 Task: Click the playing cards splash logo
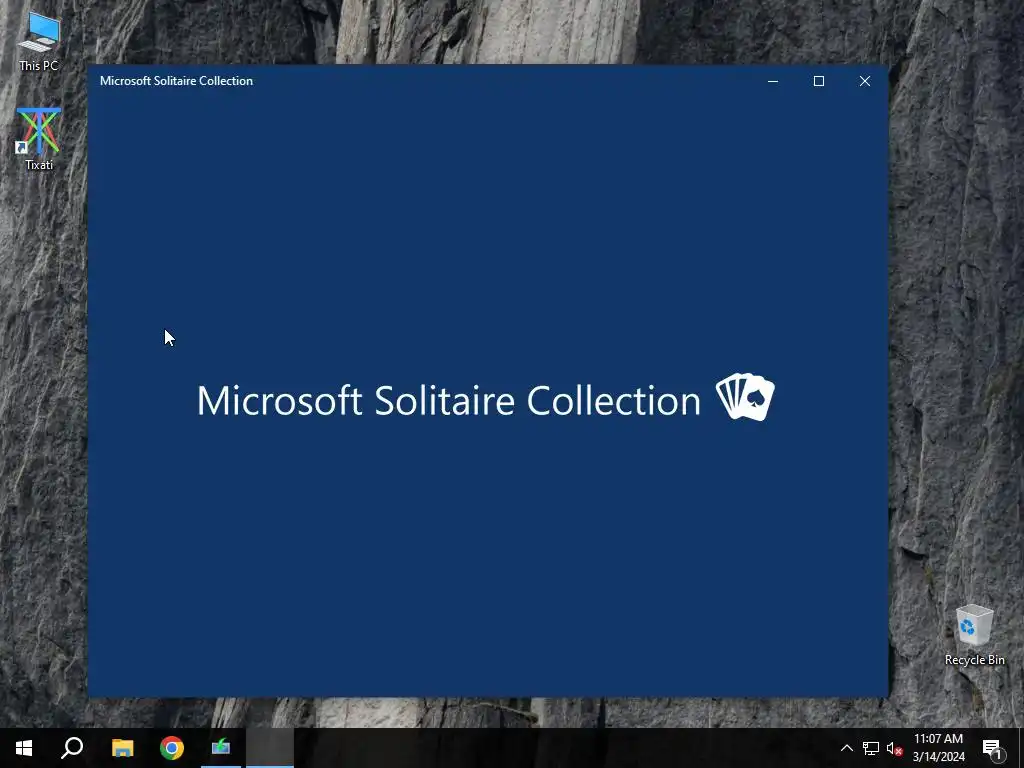(x=745, y=396)
